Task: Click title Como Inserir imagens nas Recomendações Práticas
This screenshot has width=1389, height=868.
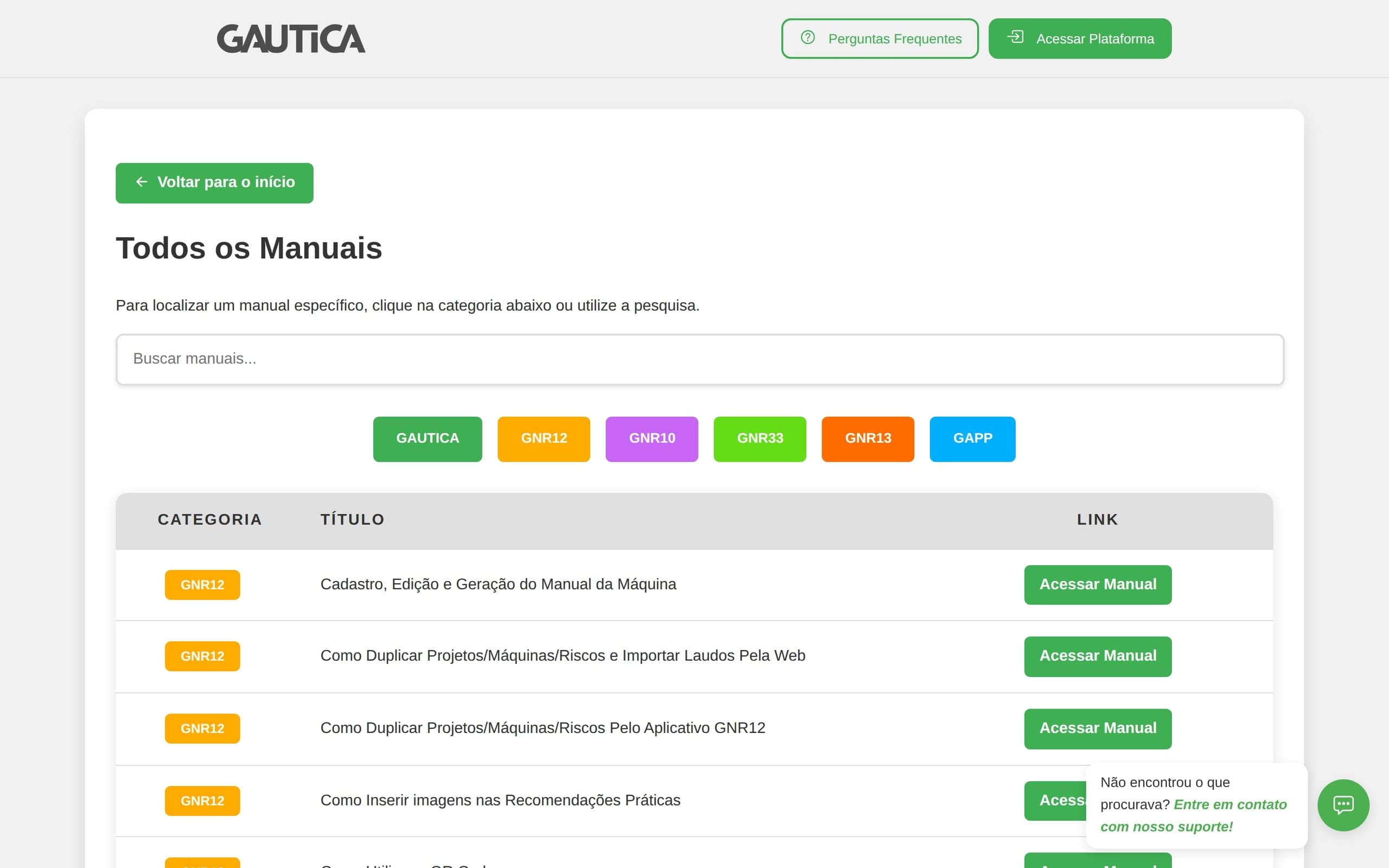Action: pyautogui.click(x=500, y=800)
